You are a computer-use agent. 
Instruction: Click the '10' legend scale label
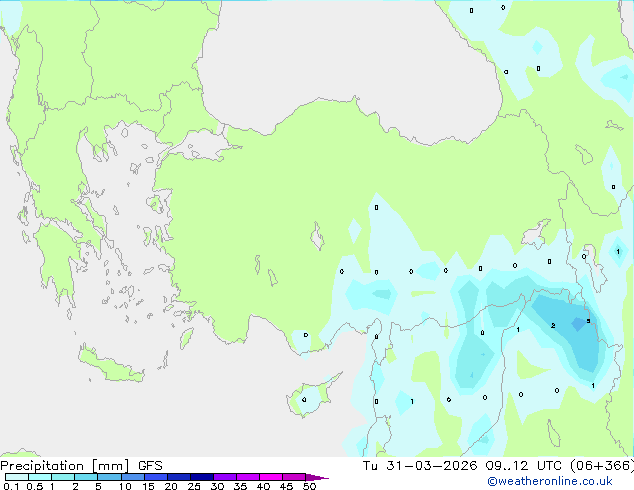pos(125,486)
